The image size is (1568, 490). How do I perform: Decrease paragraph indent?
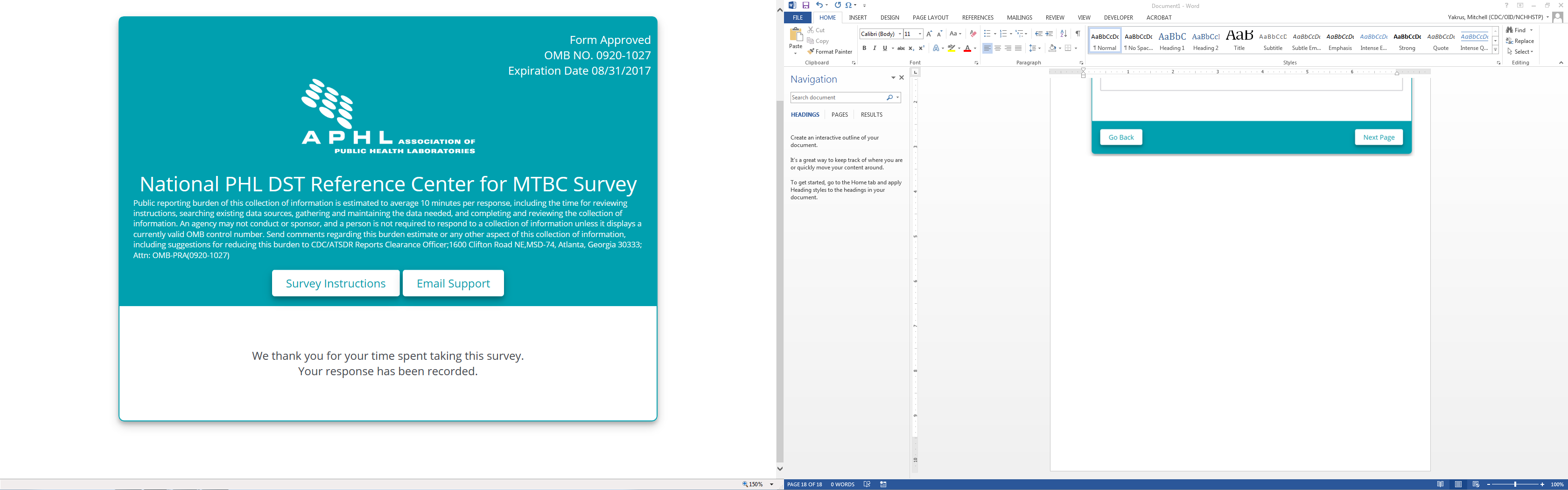coord(1039,34)
